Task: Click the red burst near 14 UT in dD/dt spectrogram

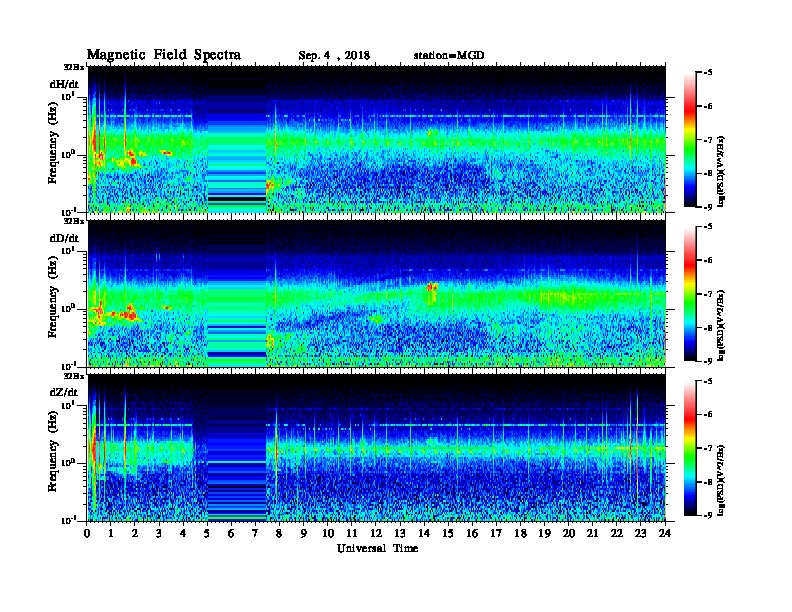Action: point(431,287)
